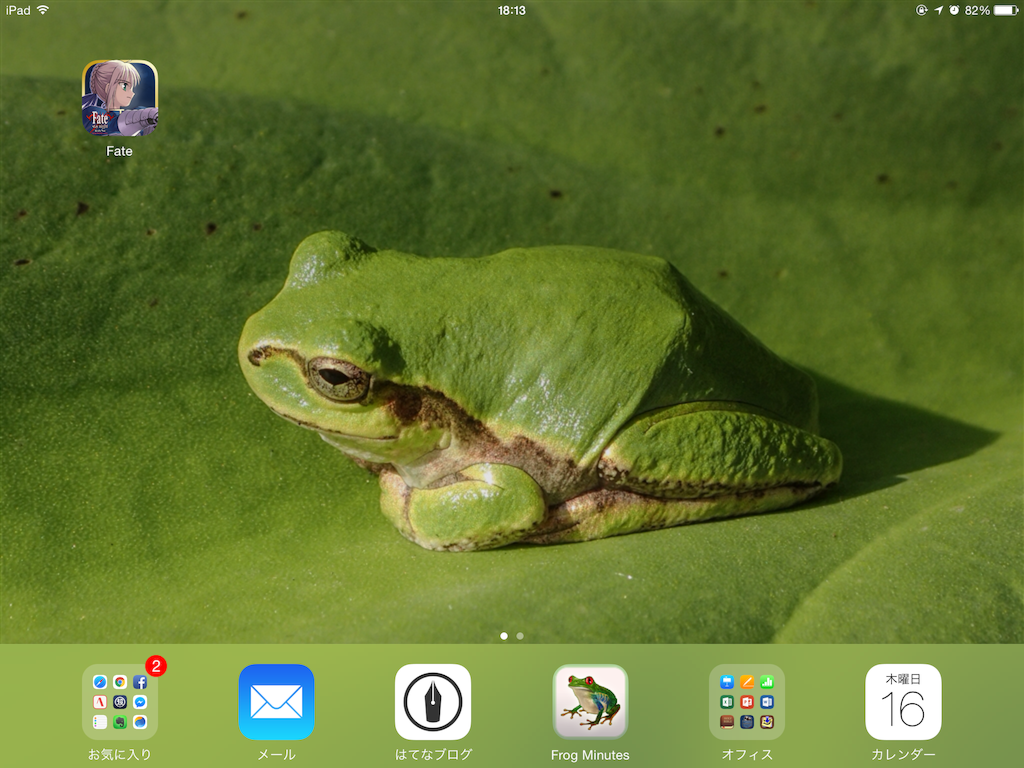This screenshot has width=1024, height=768.
Task: Go to second home screen page dot
Action: point(520,635)
